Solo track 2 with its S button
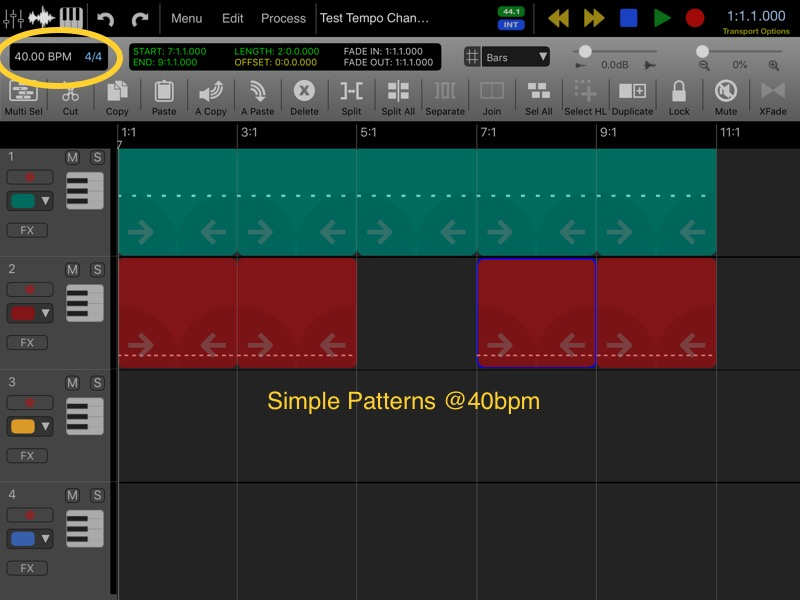The width and height of the screenshot is (800, 600). click(97, 270)
